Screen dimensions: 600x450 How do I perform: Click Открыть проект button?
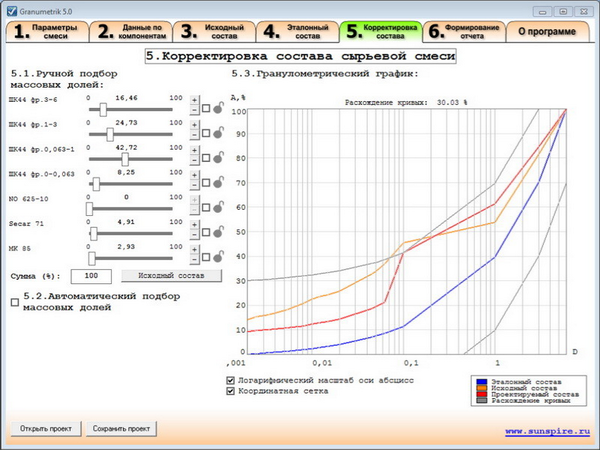[46, 429]
